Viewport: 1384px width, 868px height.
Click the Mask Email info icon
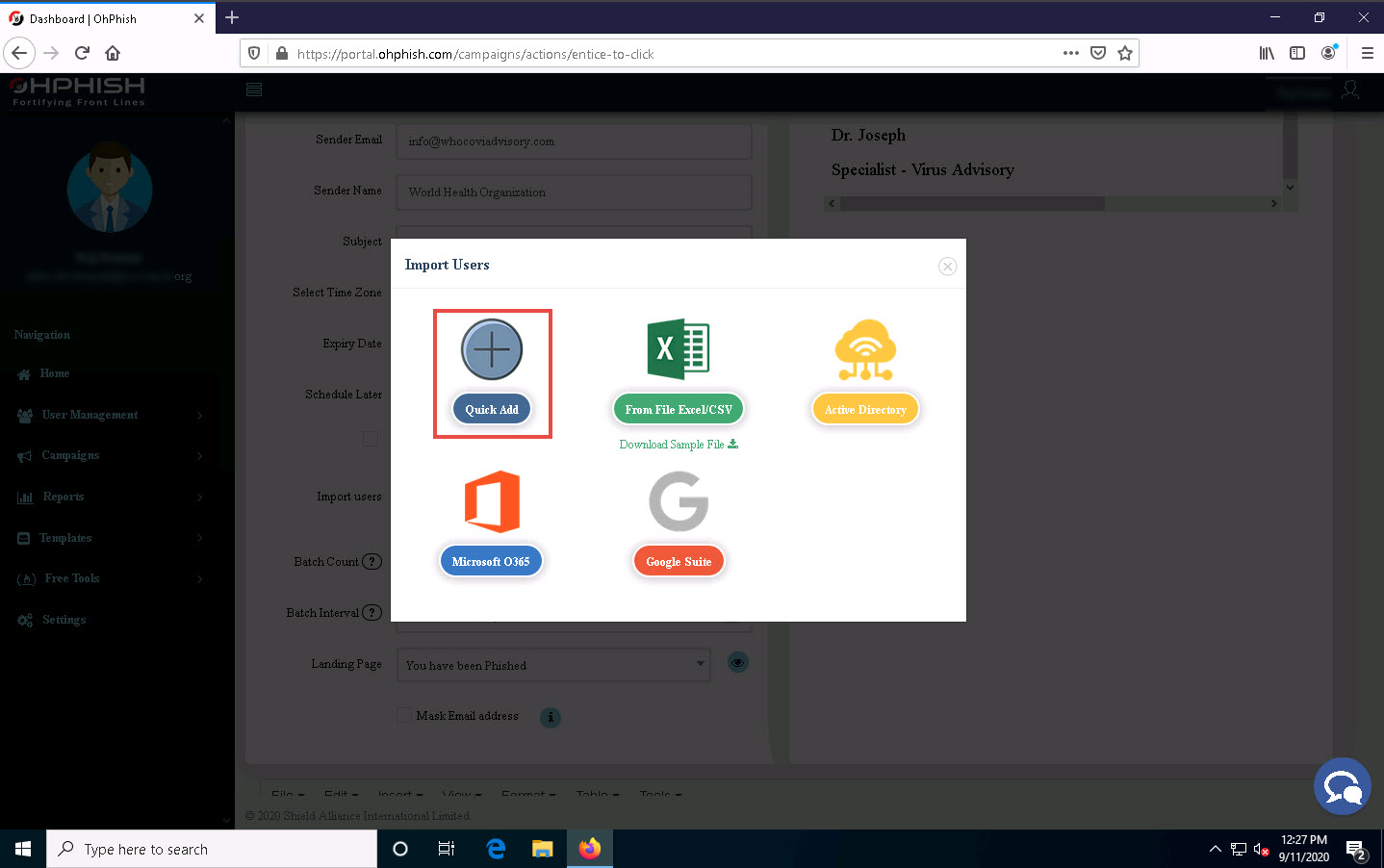click(x=551, y=717)
